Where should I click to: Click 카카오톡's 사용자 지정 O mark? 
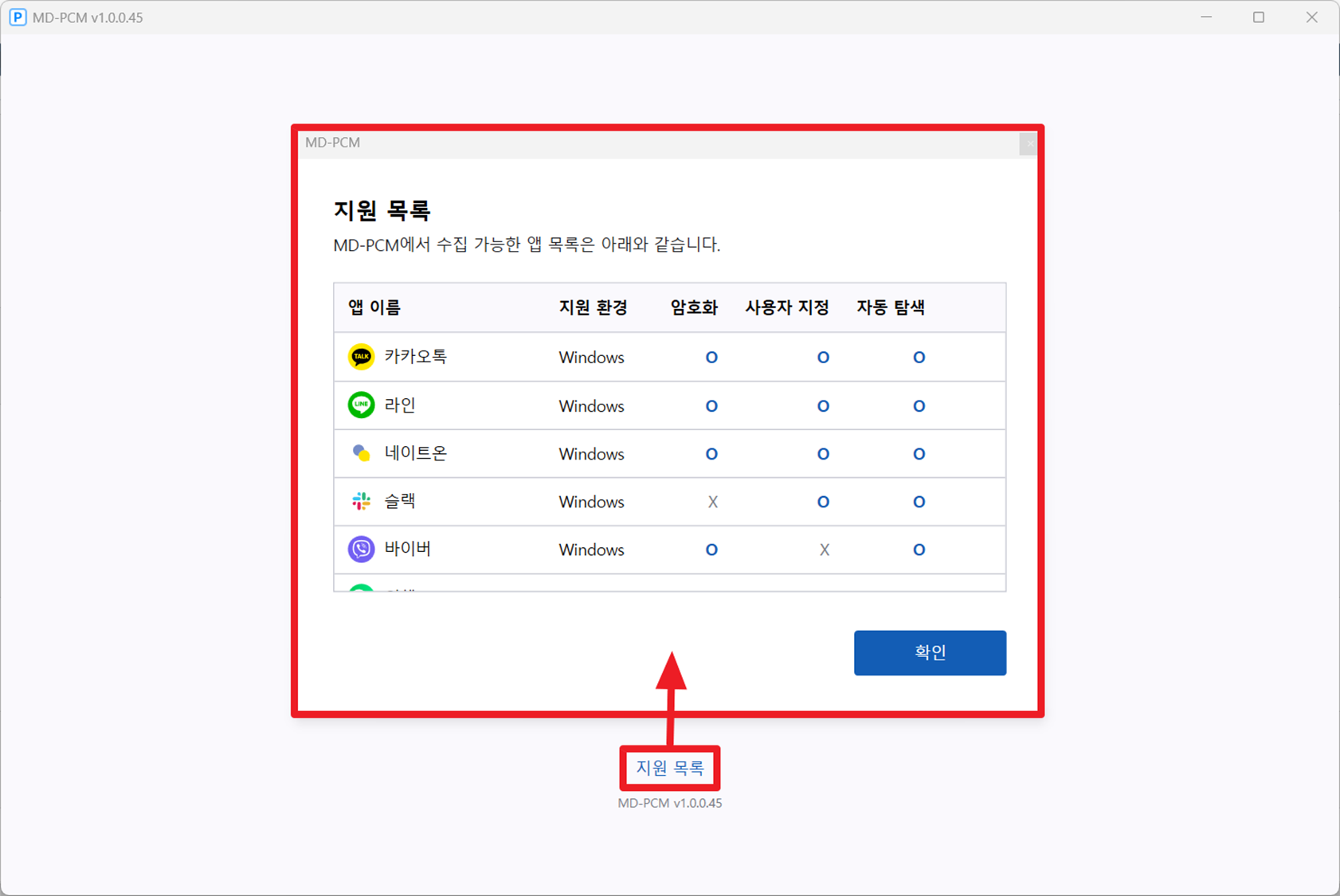tap(823, 358)
